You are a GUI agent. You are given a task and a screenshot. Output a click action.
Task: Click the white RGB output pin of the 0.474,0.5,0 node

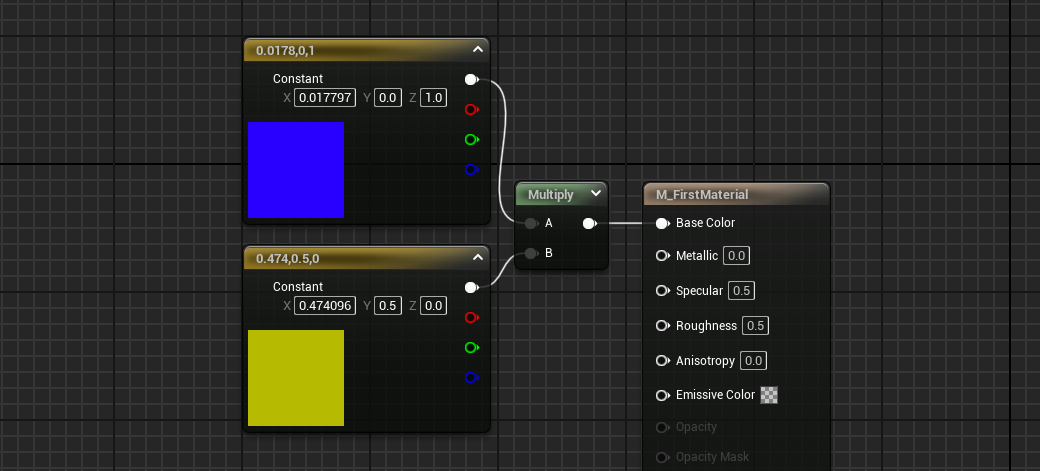point(472,287)
